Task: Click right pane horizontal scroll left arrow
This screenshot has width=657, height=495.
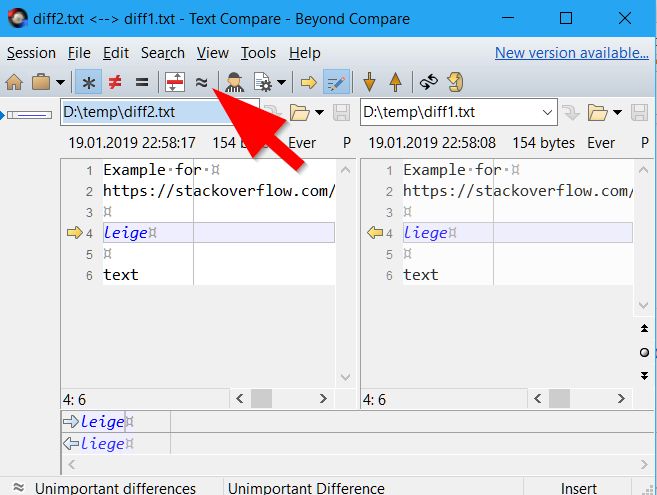Action: 538,399
